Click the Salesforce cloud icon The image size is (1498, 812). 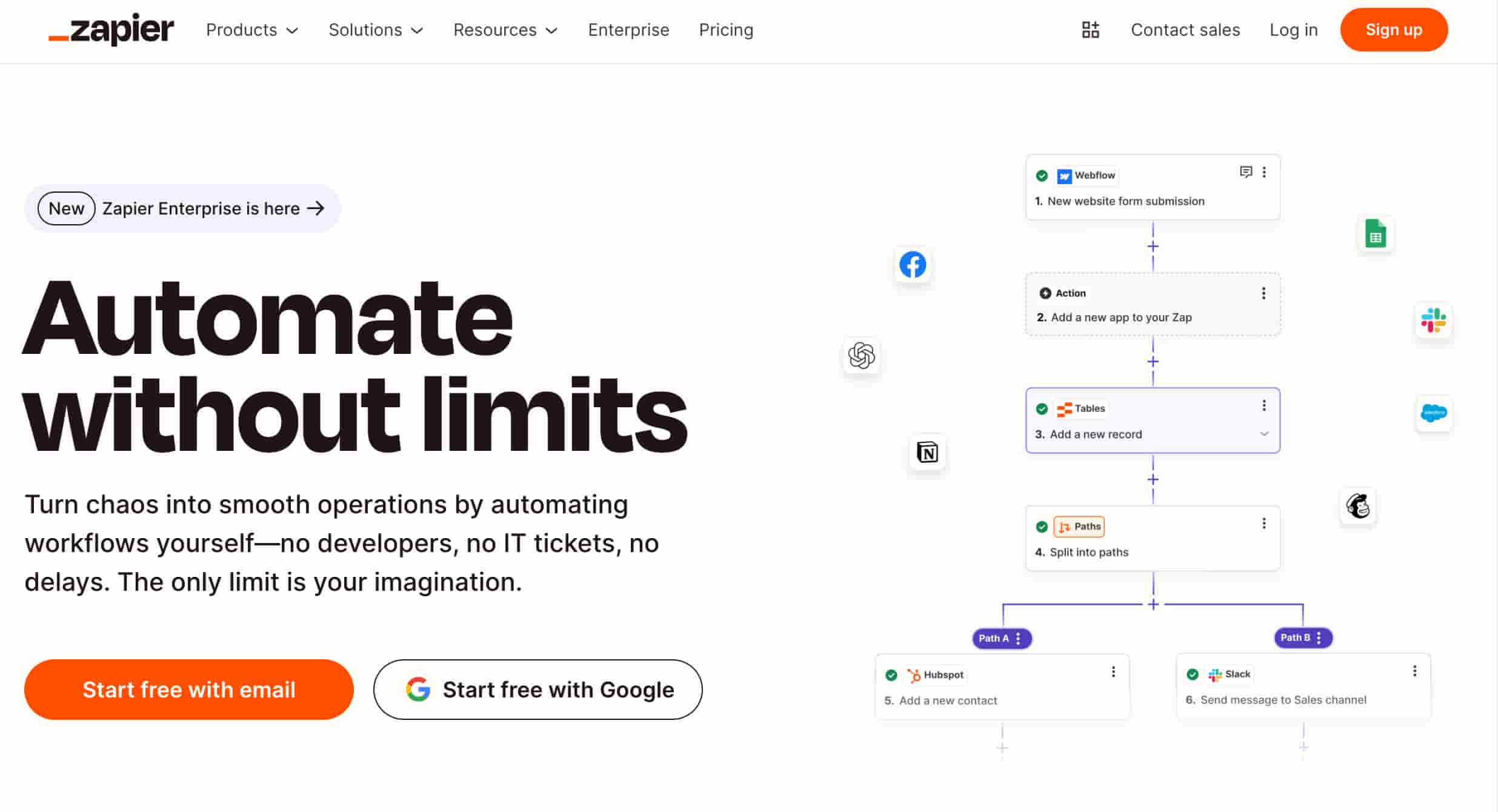click(x=1434, y=413)
